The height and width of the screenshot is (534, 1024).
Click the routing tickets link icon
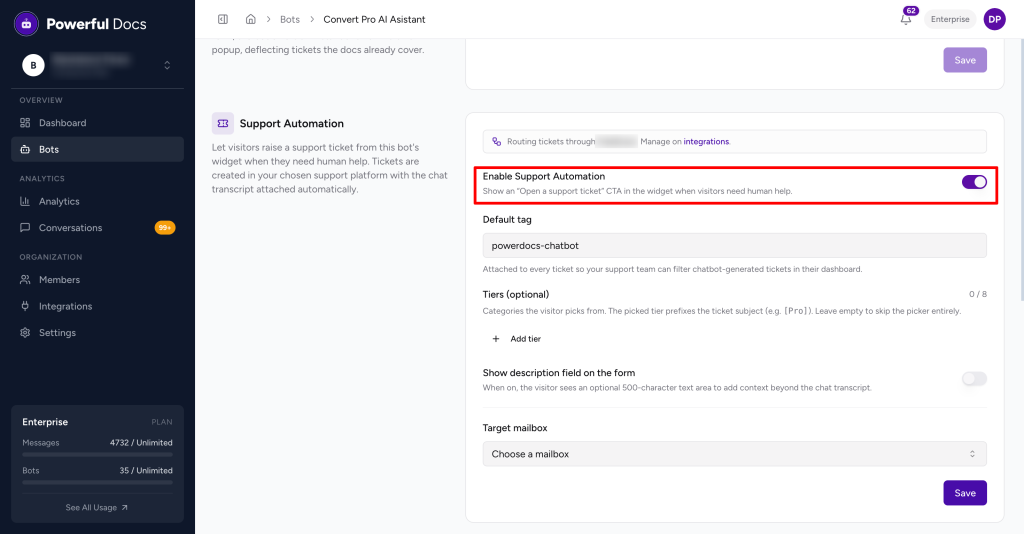[496, 142]
